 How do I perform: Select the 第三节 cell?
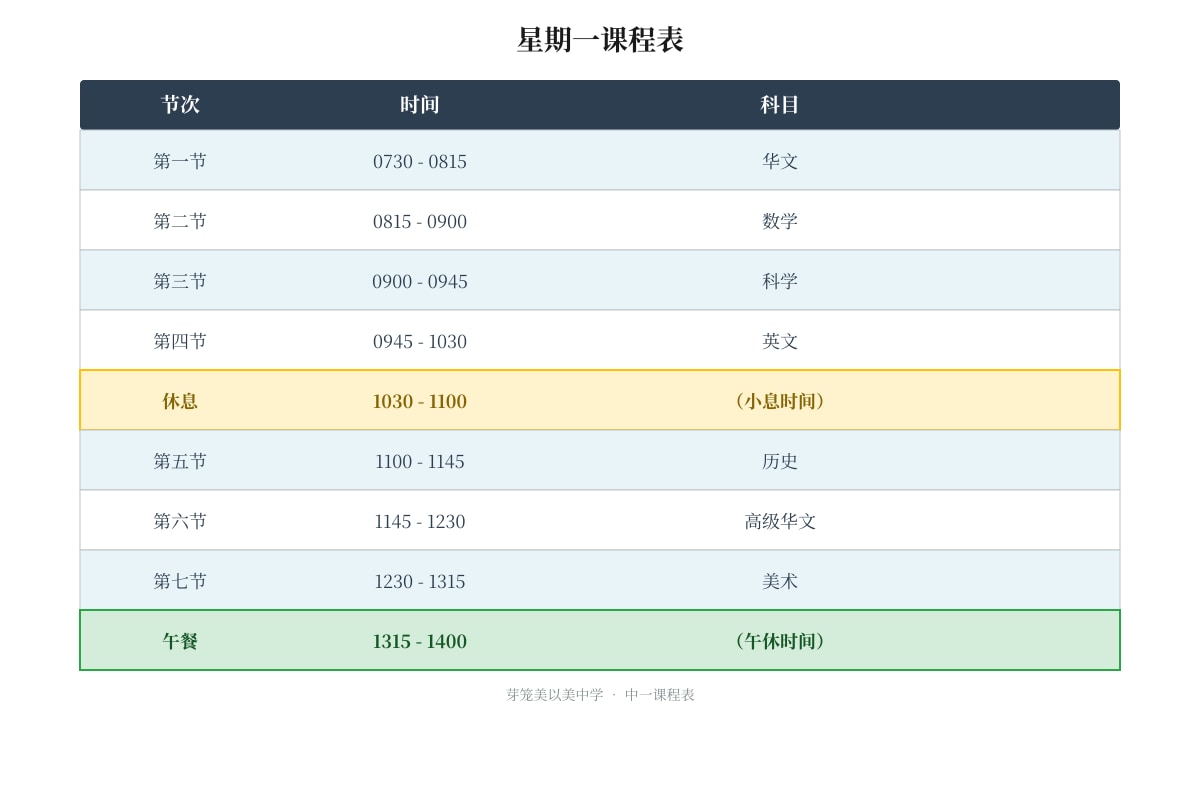point(180,281)
